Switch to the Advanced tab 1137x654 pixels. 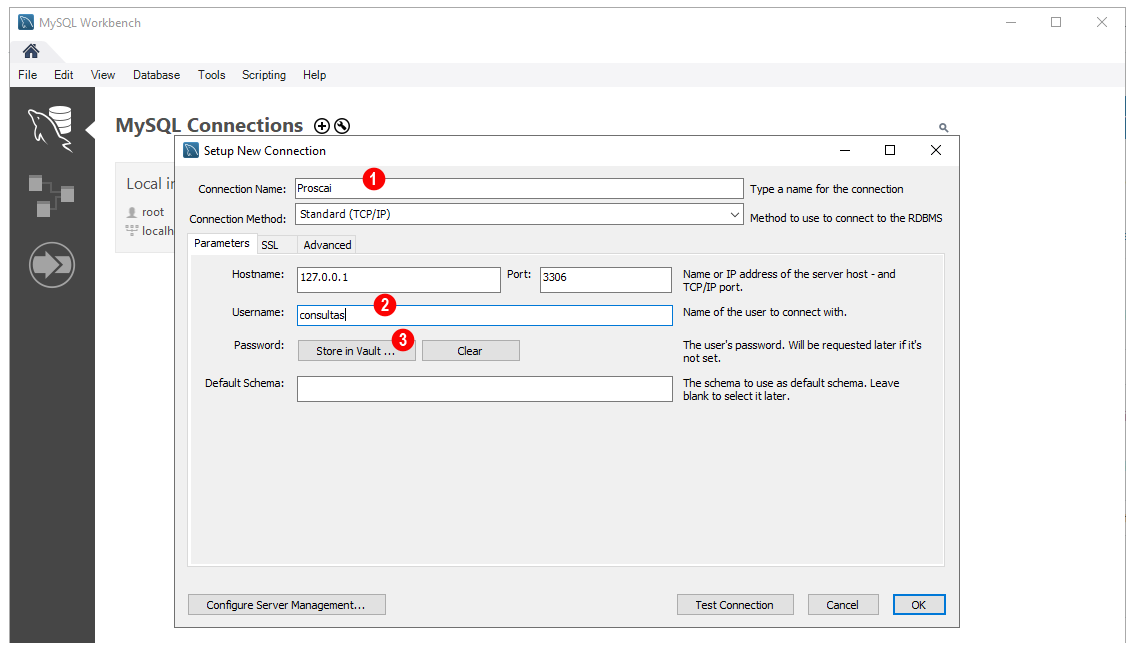click(327, 245)
